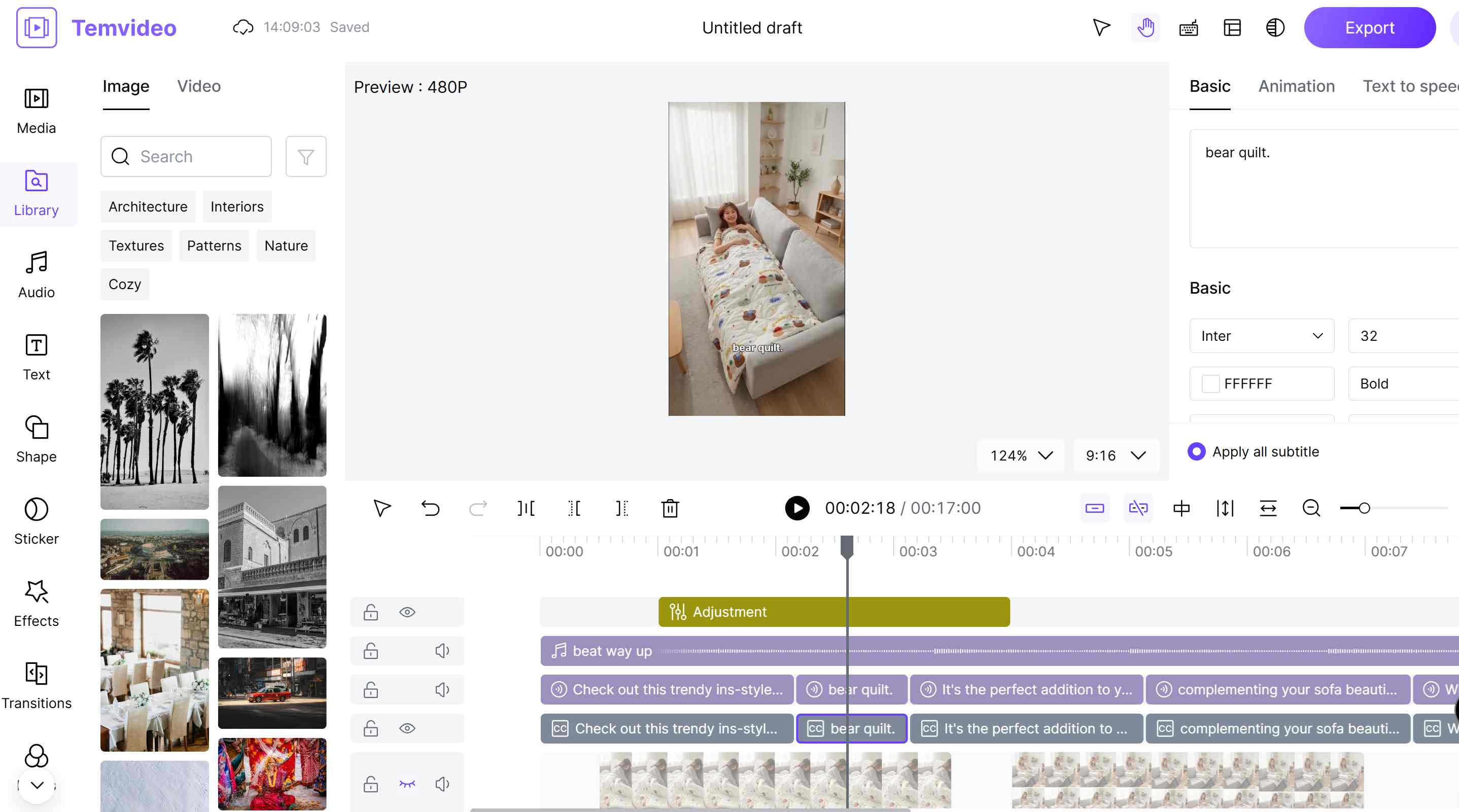1459x812 pixels.
Task: Toggle visibility eye on Adjustment track
Action: [x=407, y=612]
